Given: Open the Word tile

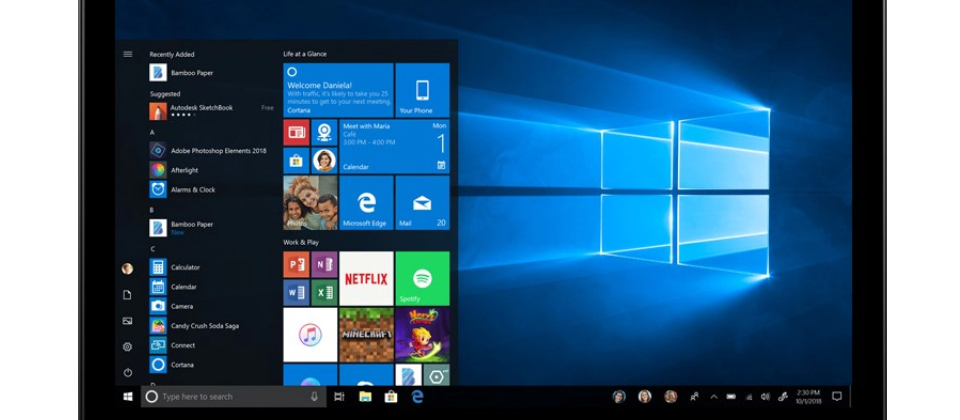Looking at the screenshot, I should coord(296,293).
